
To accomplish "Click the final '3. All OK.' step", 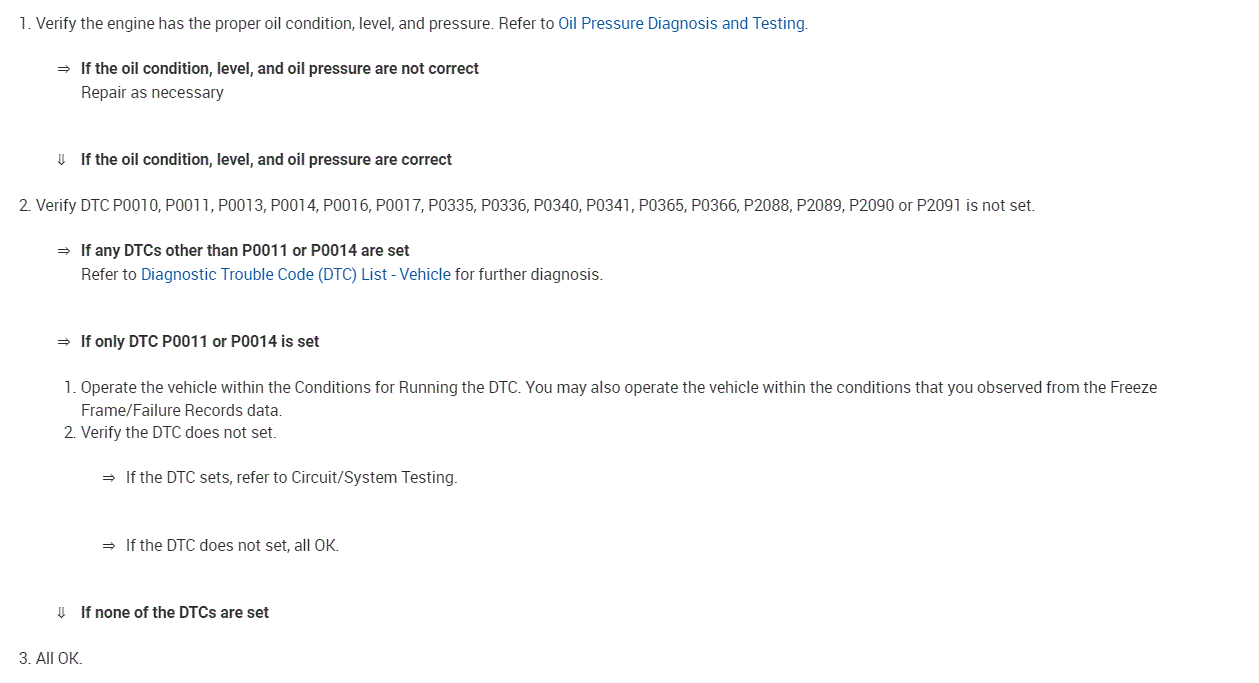I will click(x=51, y=659).
